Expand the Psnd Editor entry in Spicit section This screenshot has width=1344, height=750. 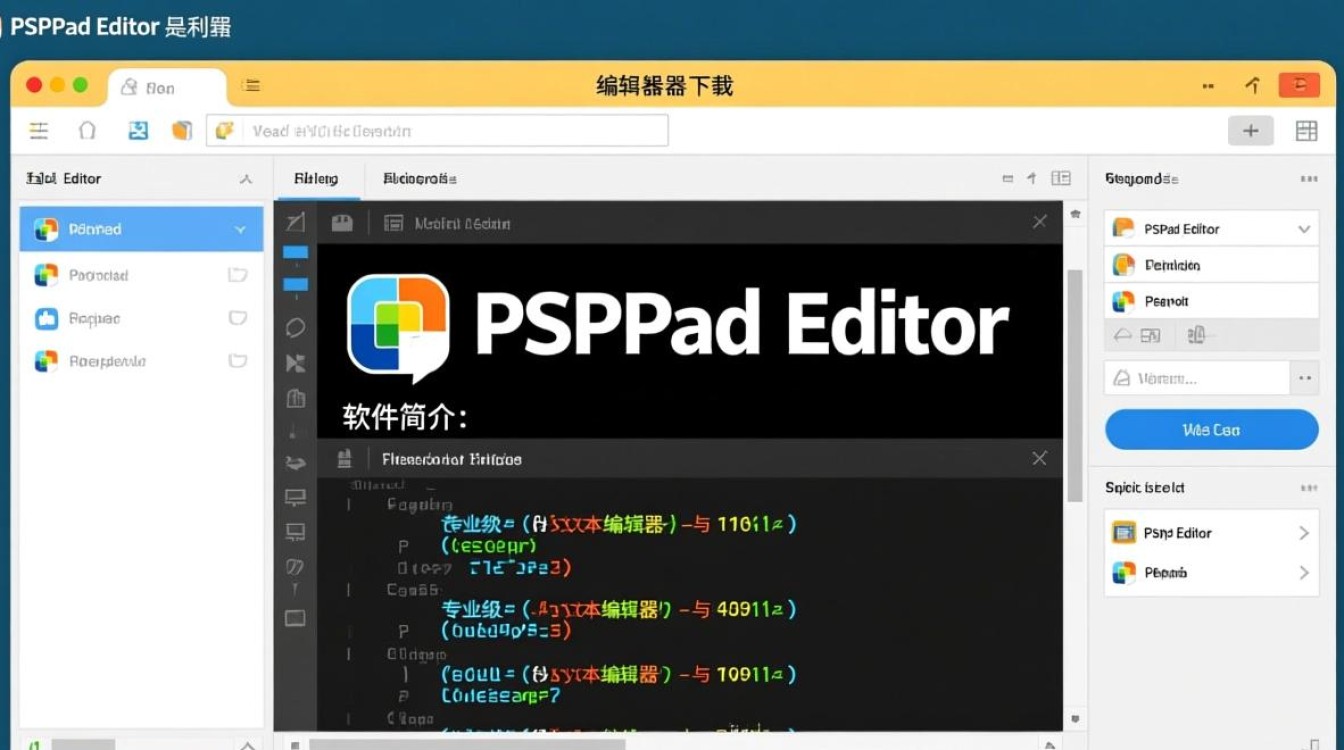tap(1303, 532)
